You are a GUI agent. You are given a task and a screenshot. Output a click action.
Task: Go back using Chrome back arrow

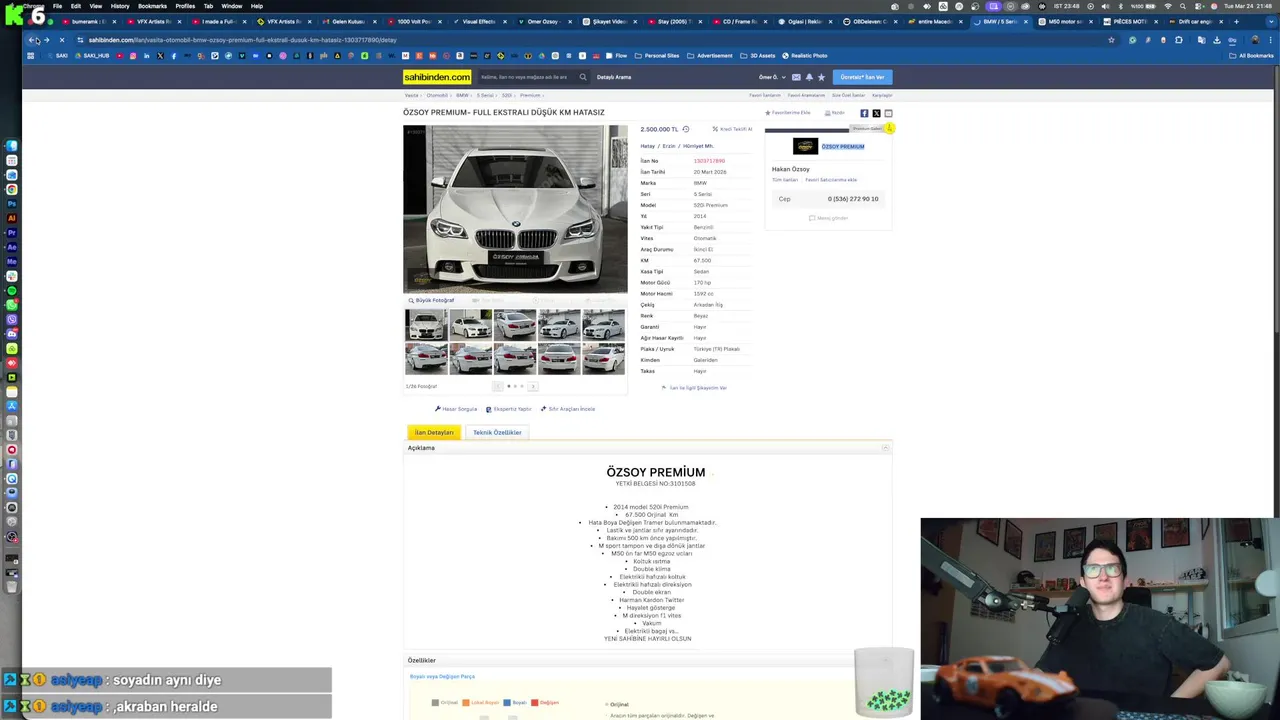[32, 40]
